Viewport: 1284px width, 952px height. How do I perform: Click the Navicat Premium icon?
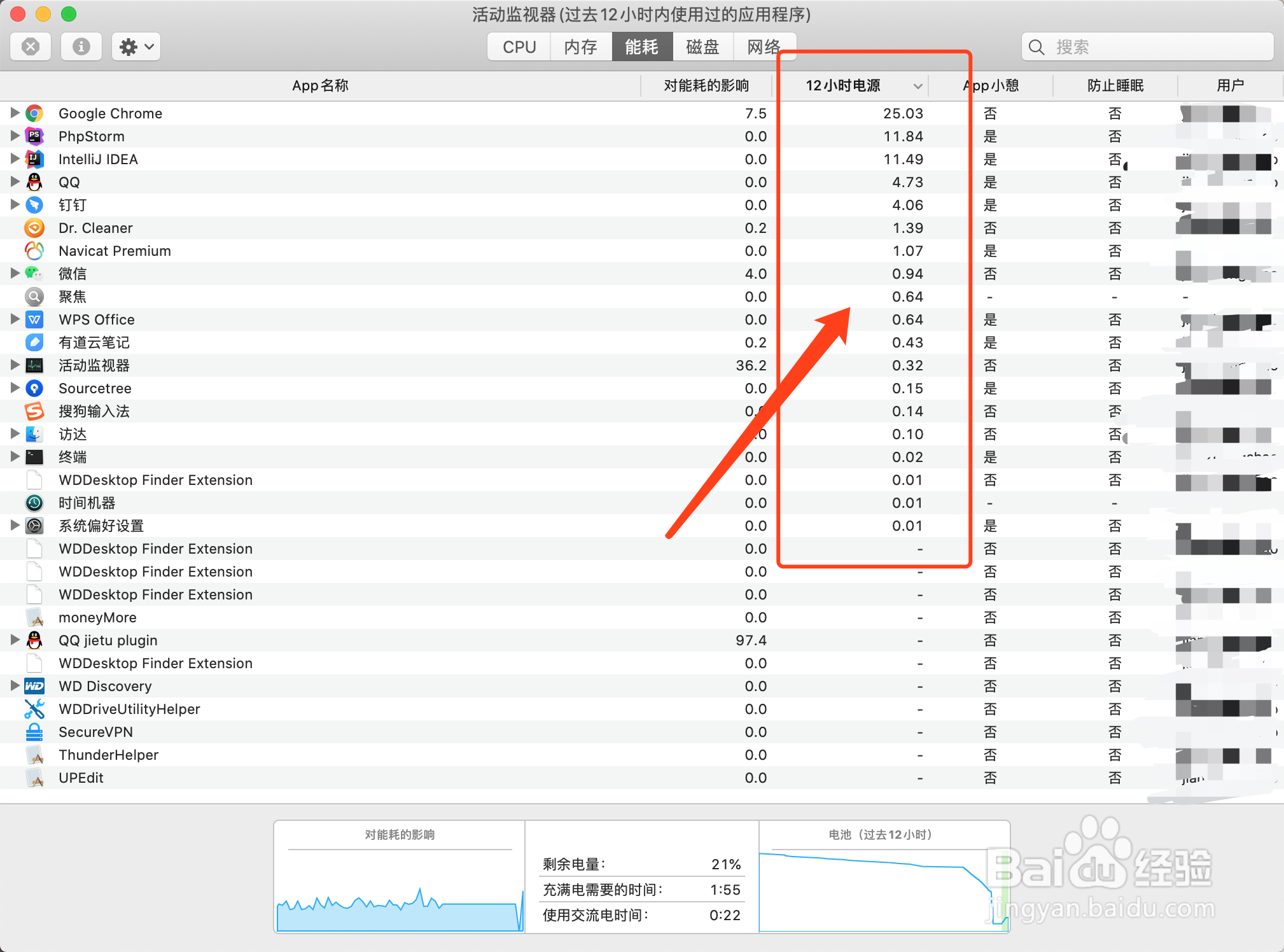pyautogui.click(x=34, y=251)
